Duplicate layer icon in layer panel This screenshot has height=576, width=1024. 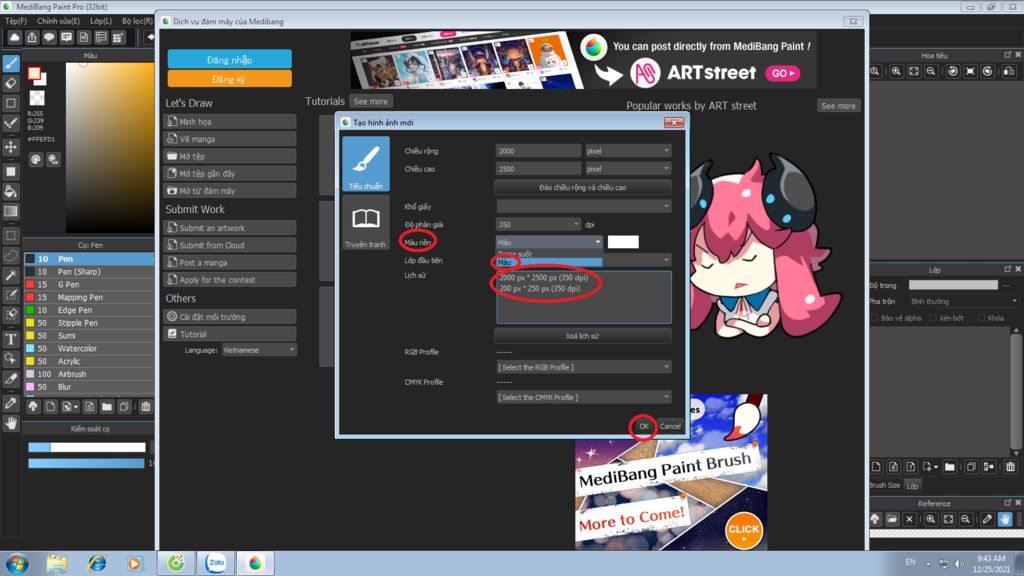click(x=971, y=466)
